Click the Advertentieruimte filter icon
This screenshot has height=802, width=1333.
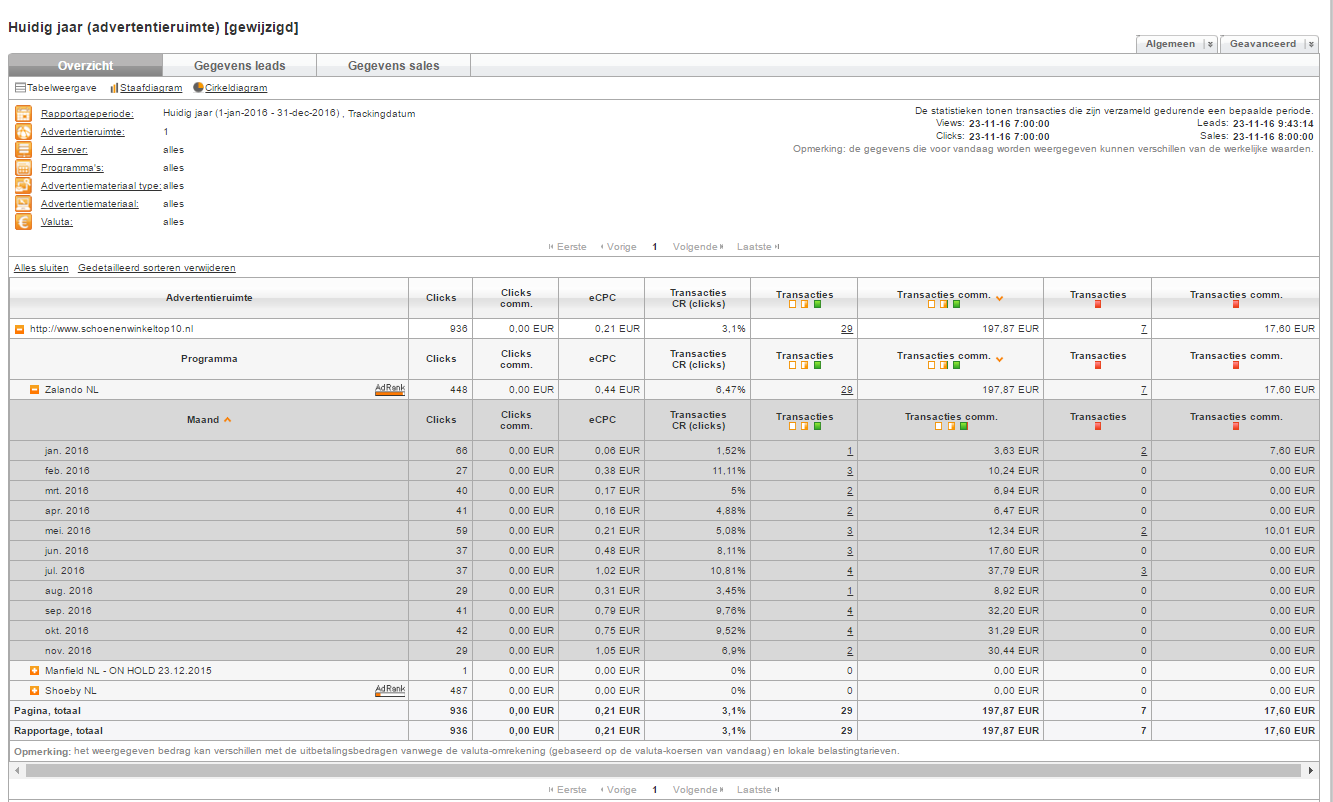pos(24,132)
